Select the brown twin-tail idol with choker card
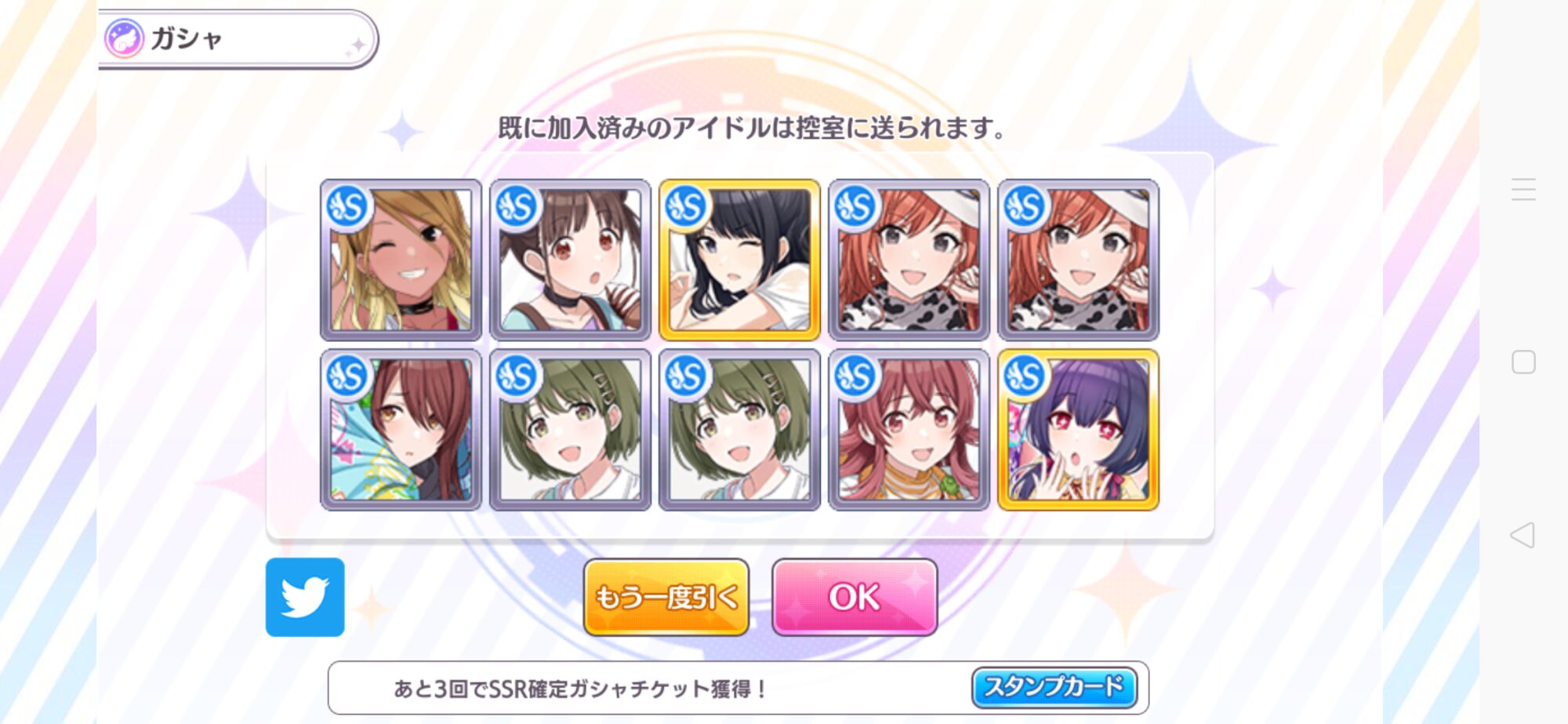 pyautogui.click(x=570, y=260)
